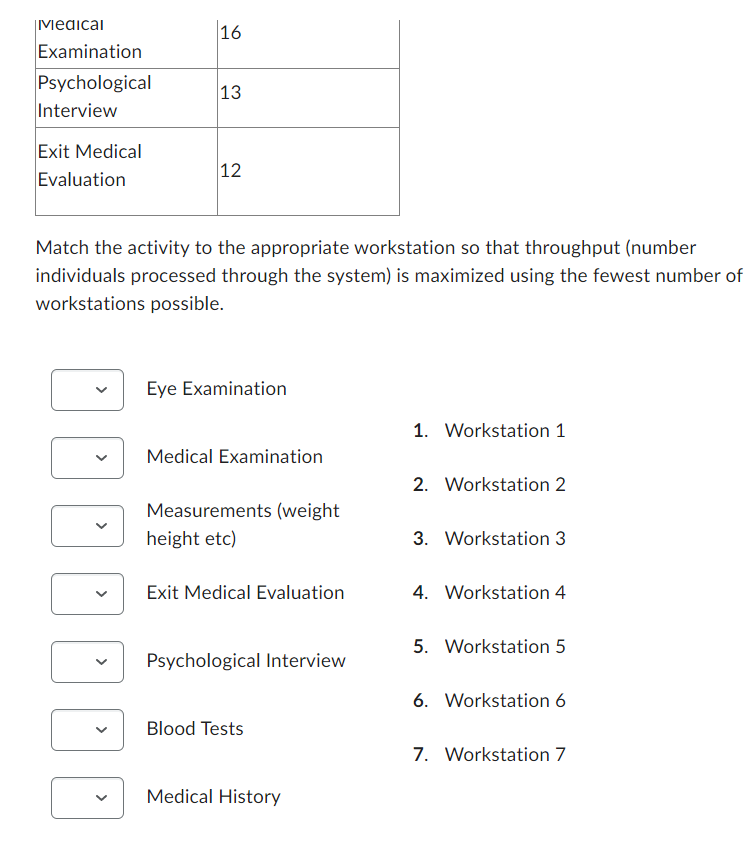Open the Measurements answer dropdown
The width and height of the screenshot is (749, 843).
87,526
